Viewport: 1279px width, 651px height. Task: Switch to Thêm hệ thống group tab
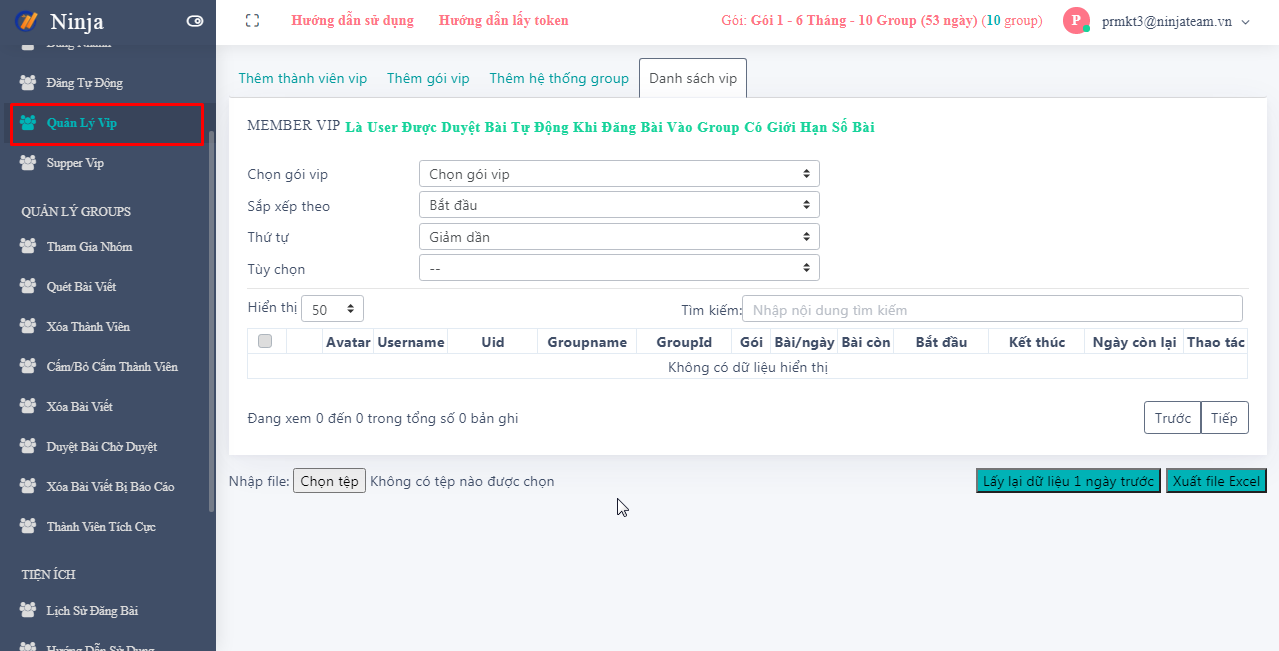point(559,79)
